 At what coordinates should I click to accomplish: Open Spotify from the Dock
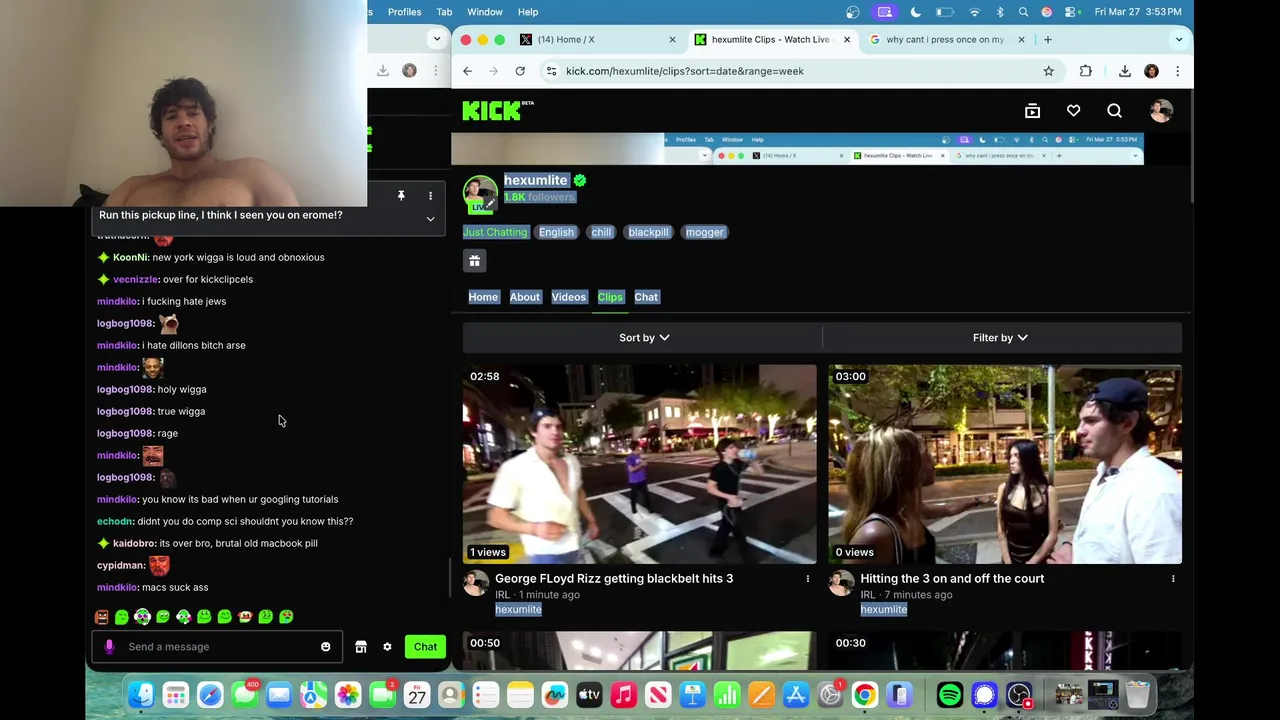coord(950,694)
